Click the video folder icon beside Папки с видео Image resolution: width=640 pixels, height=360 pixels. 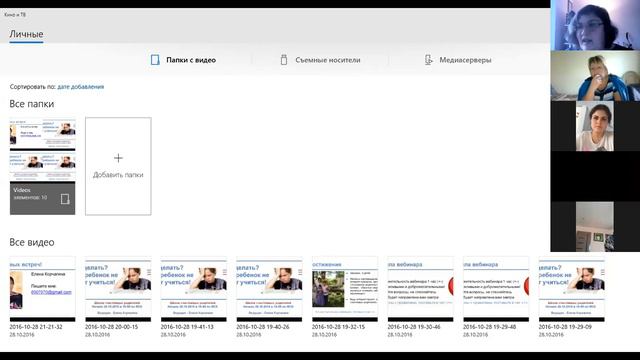click(x=155, y=60)
